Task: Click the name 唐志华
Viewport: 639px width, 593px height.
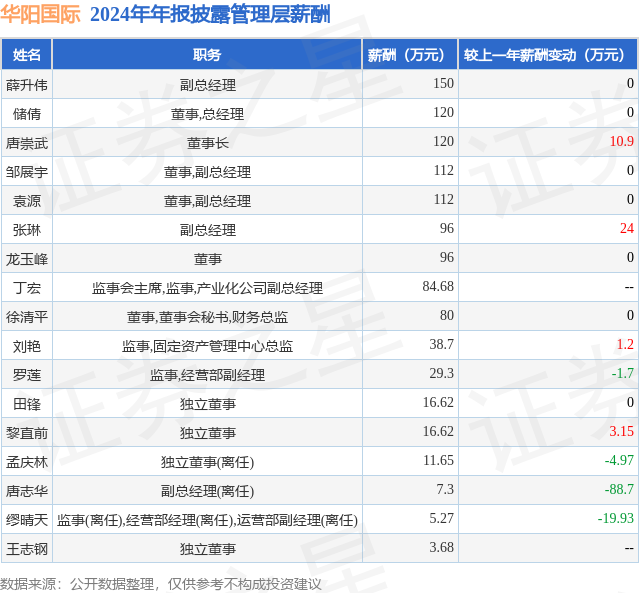Action: pos(27,491)
